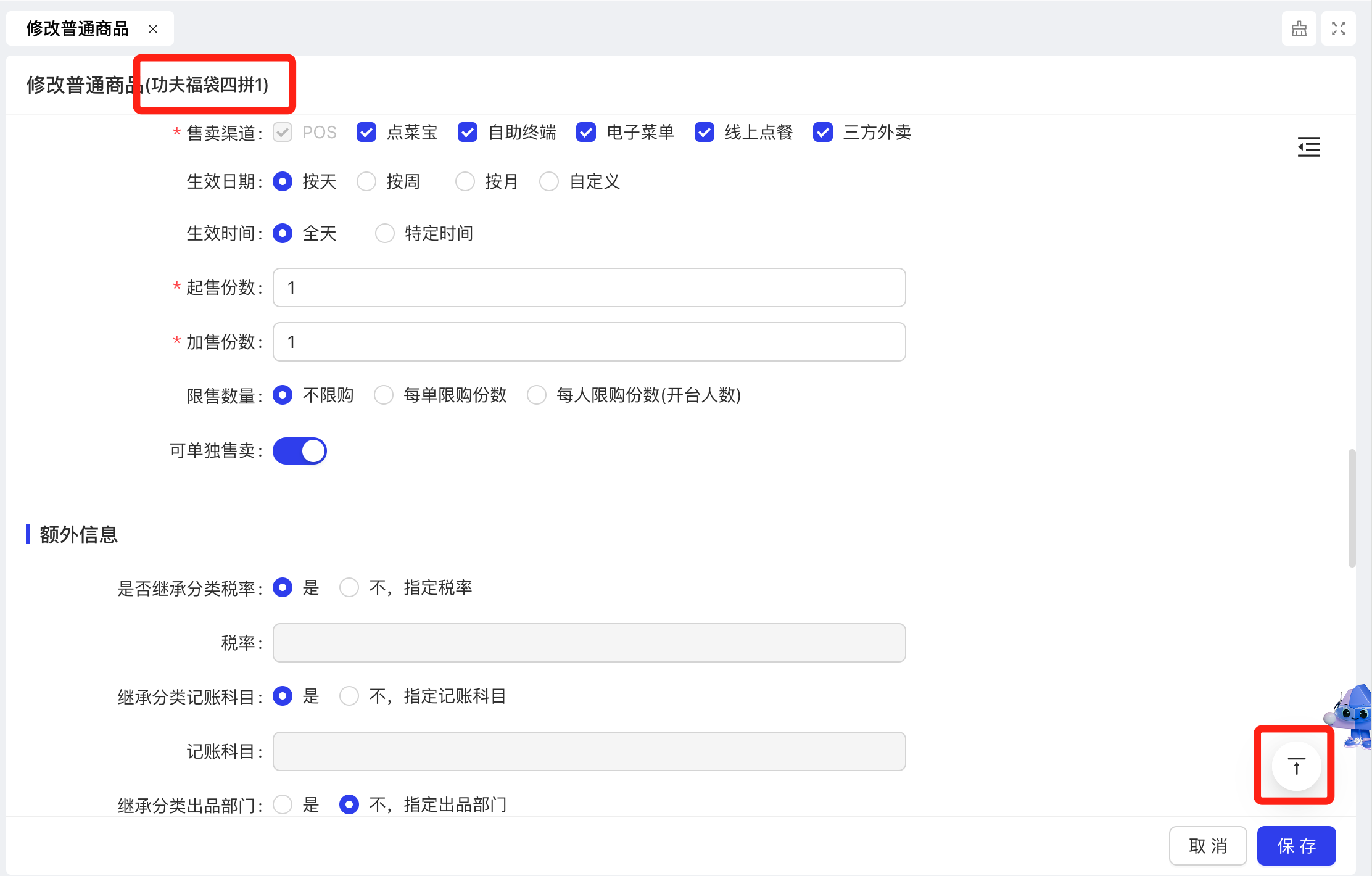Select 每单限购份数 option

coord(384,395)
